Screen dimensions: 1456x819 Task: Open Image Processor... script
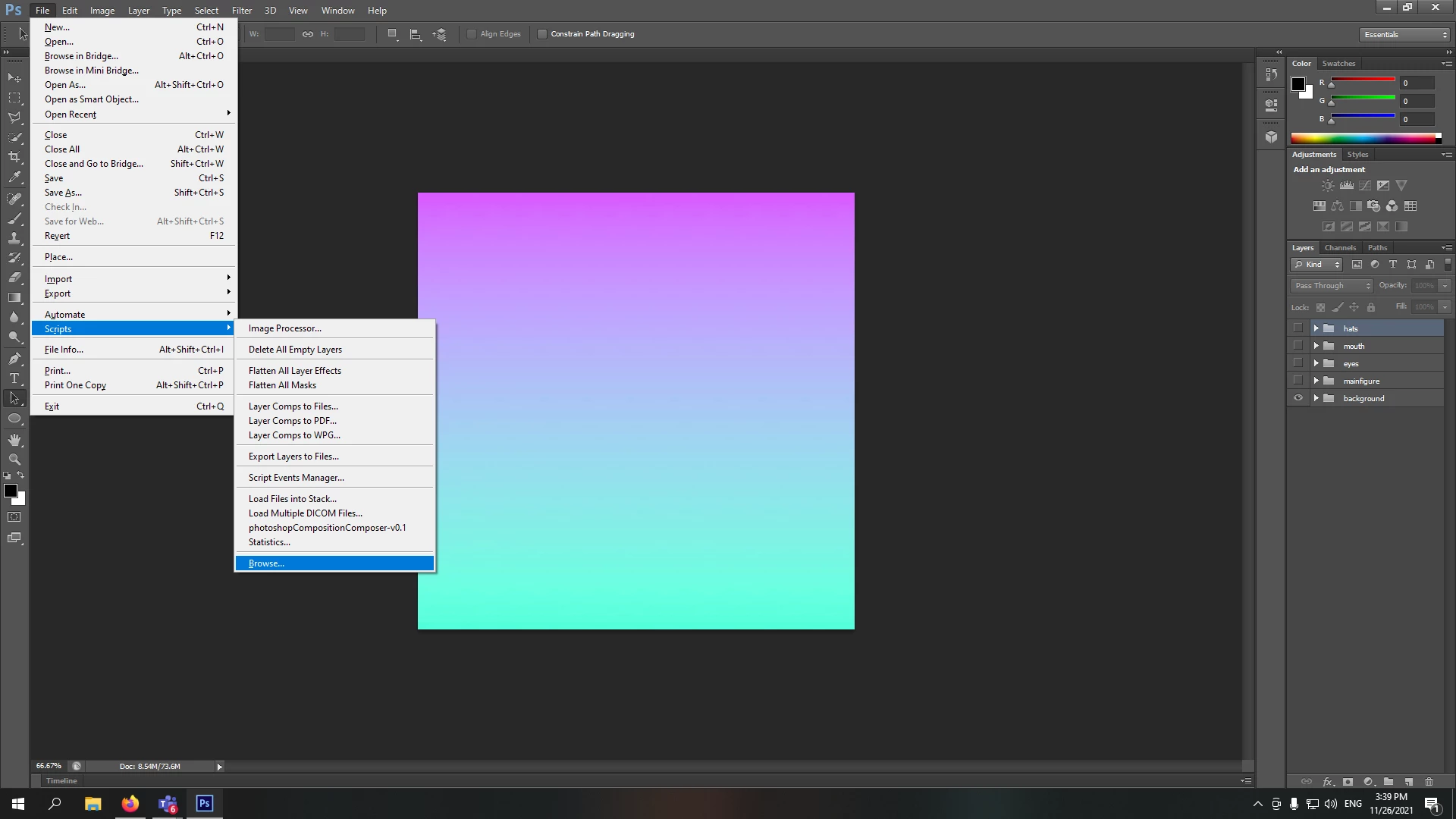click(285, 328)
